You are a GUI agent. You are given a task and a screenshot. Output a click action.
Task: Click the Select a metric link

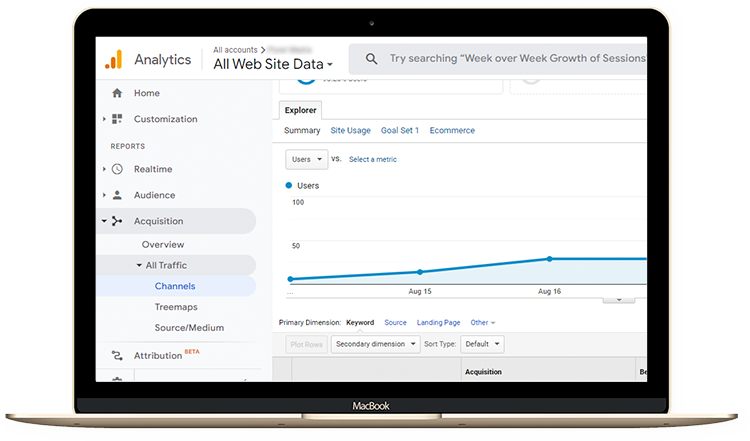(x=373, y=159)
